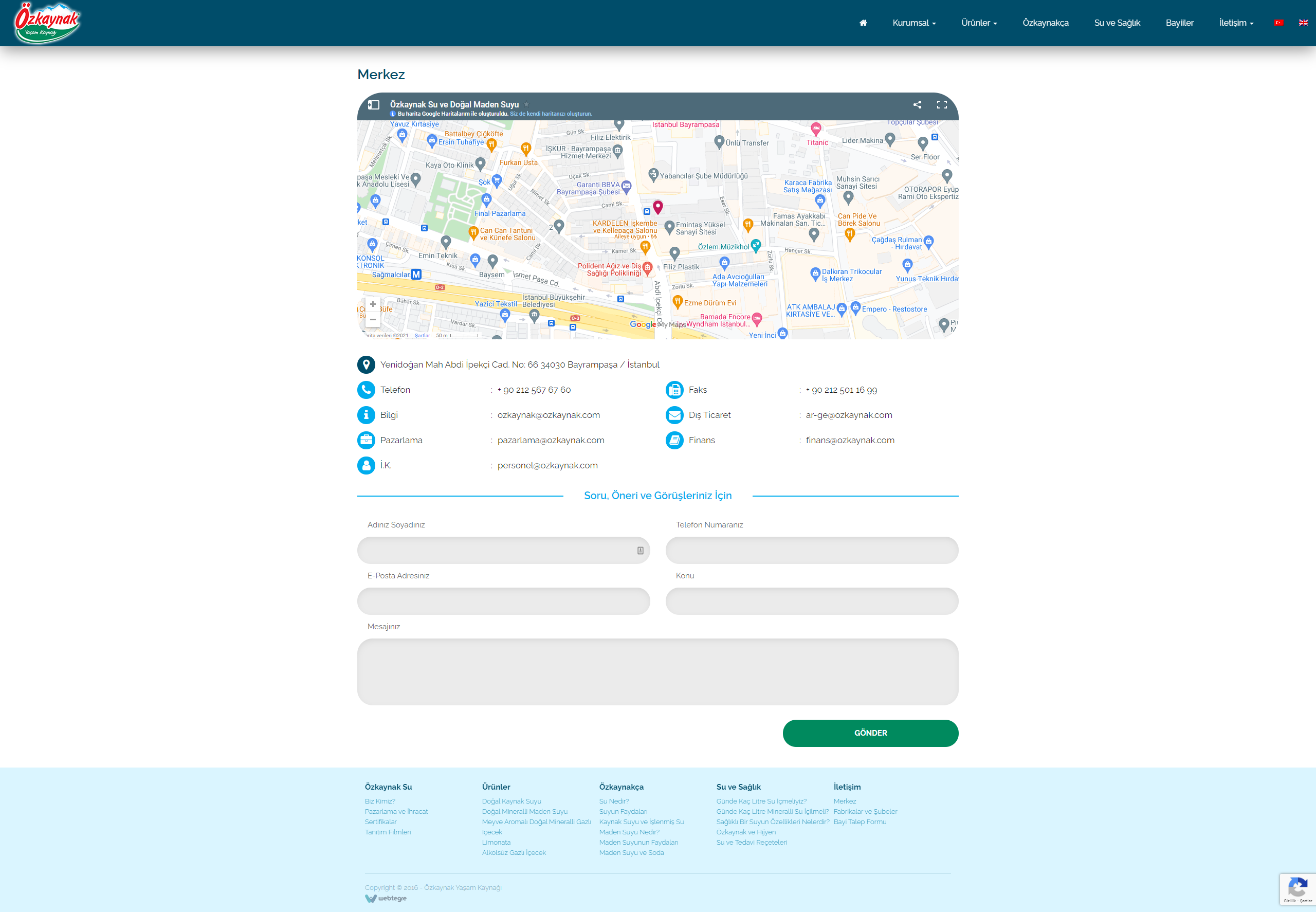
Task: Click autofill icon in name field
Action: click(x=640, y=550)
